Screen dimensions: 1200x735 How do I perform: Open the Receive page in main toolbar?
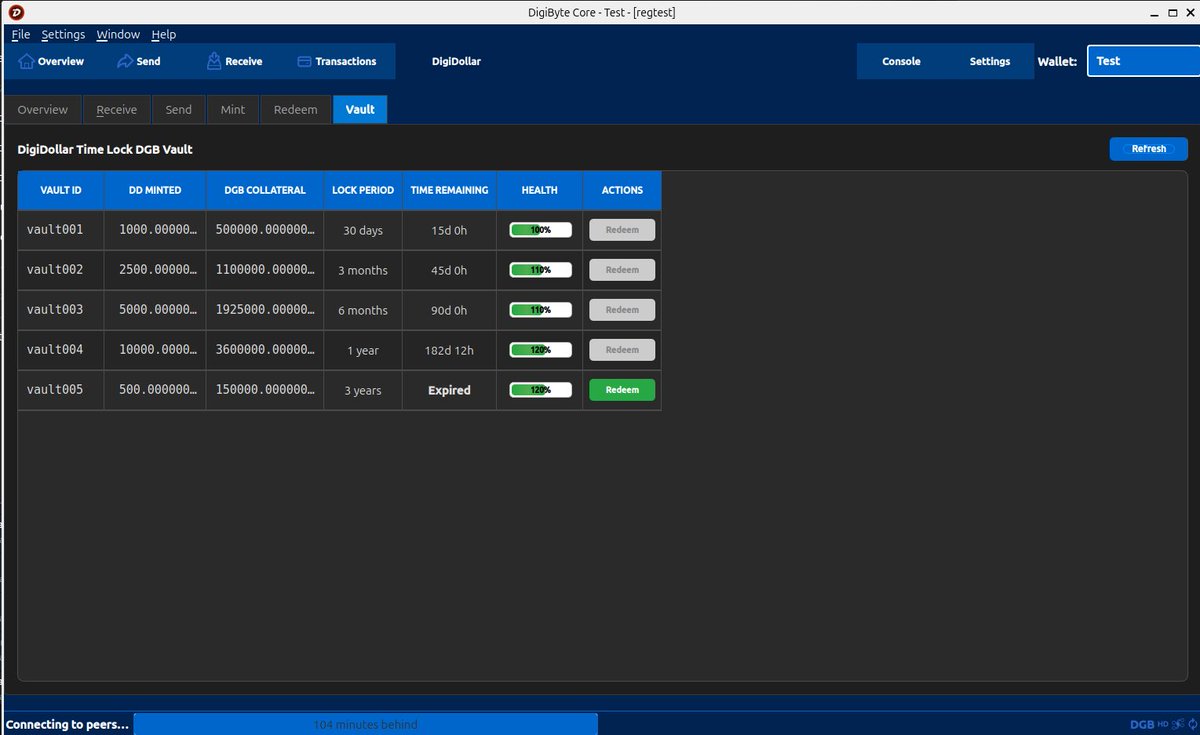[235, 61]
